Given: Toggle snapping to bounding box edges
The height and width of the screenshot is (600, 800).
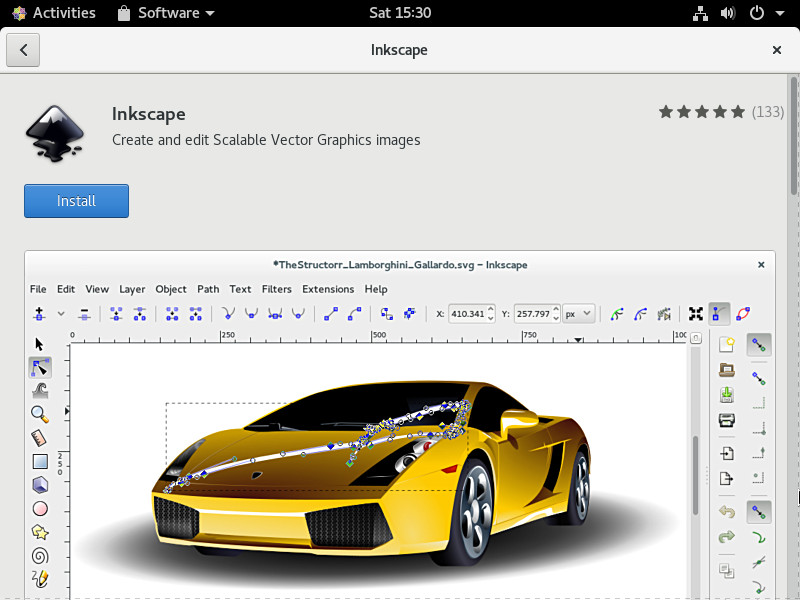Looking at the screenshot, I should coord(759,403).
